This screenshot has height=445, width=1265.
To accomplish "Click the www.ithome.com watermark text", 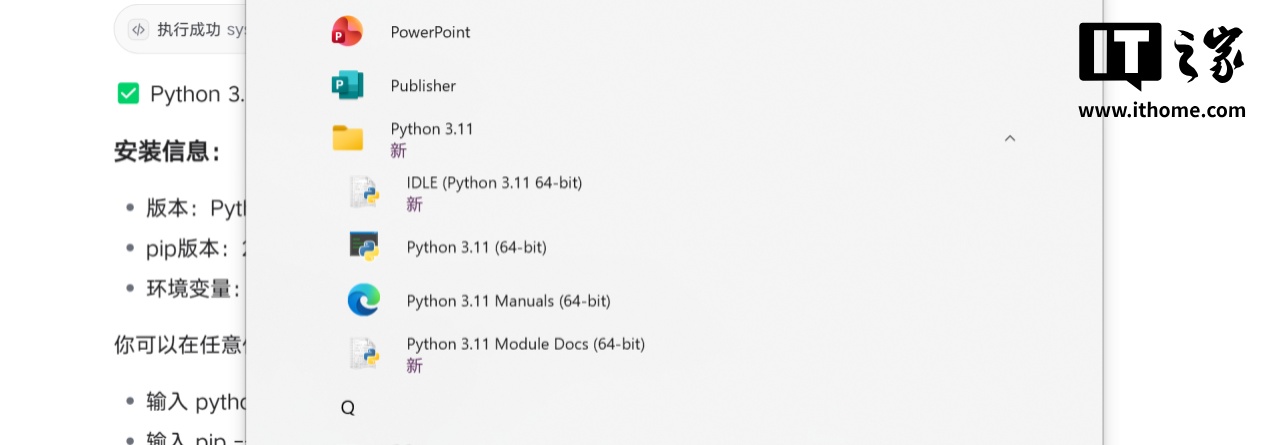I will pos(1161,110).
